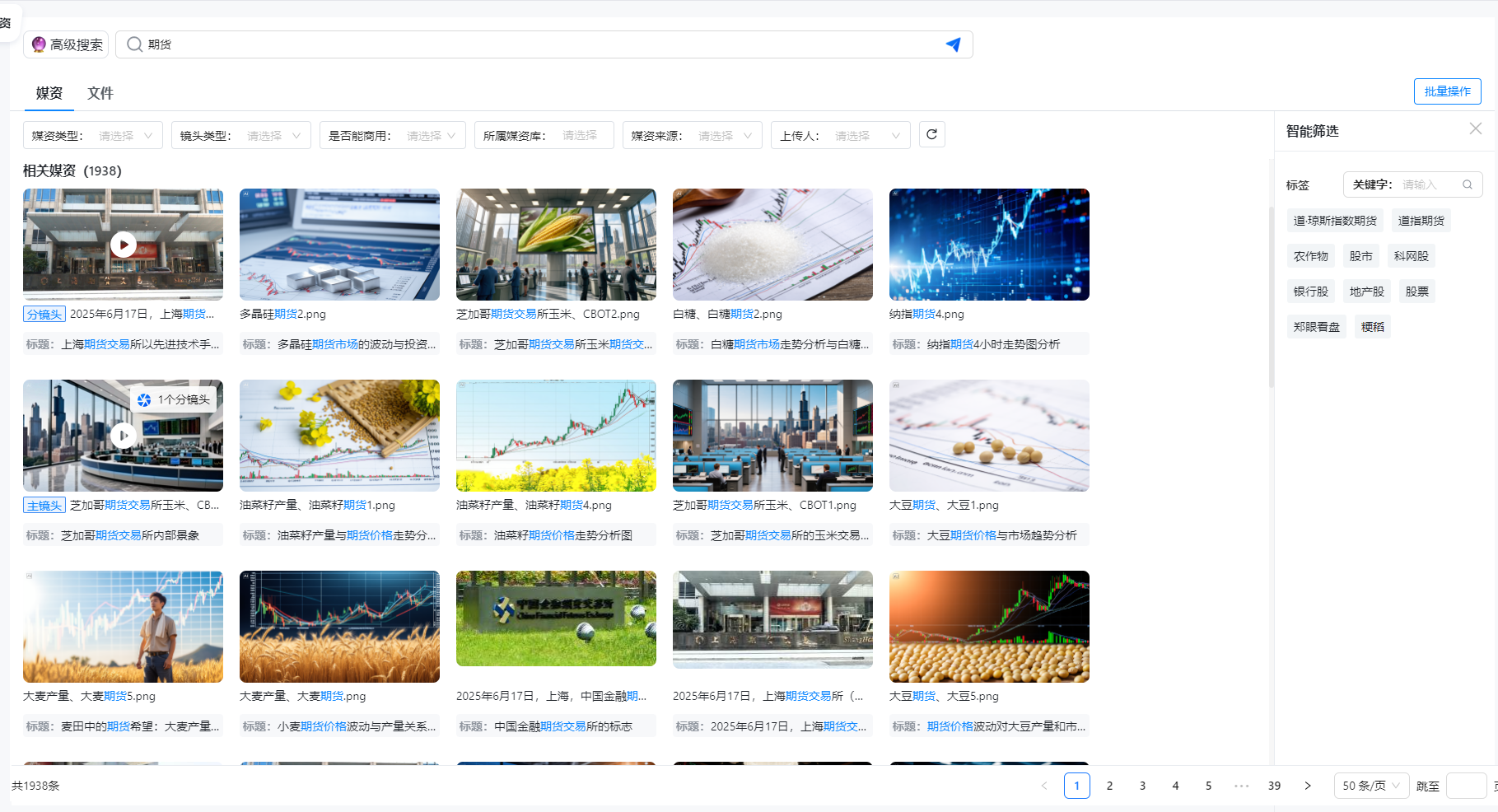
Task: Open 大豆期货、大豆1.png thumbnail
Action: 989,436
